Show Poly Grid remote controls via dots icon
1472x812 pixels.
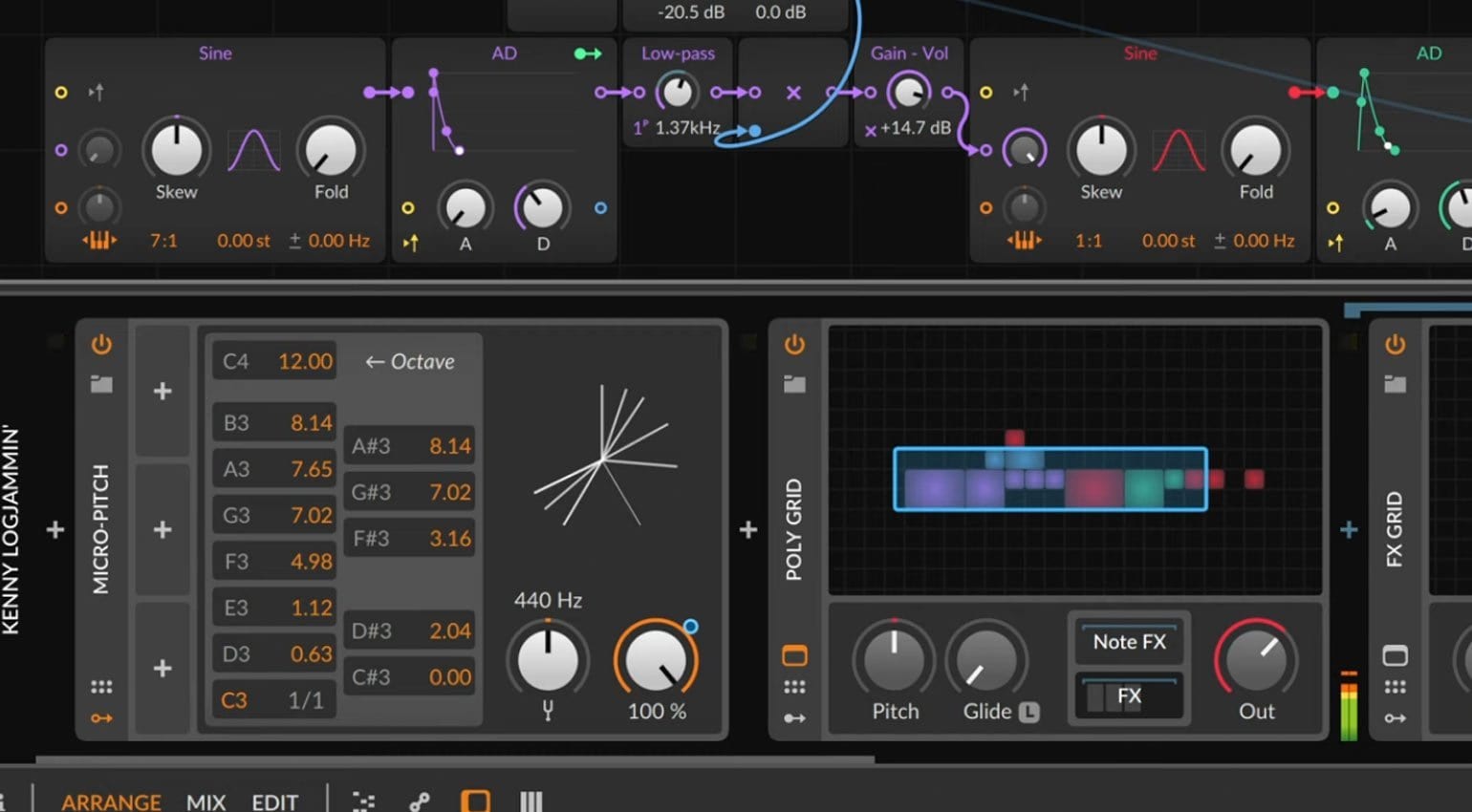point(794,684)
